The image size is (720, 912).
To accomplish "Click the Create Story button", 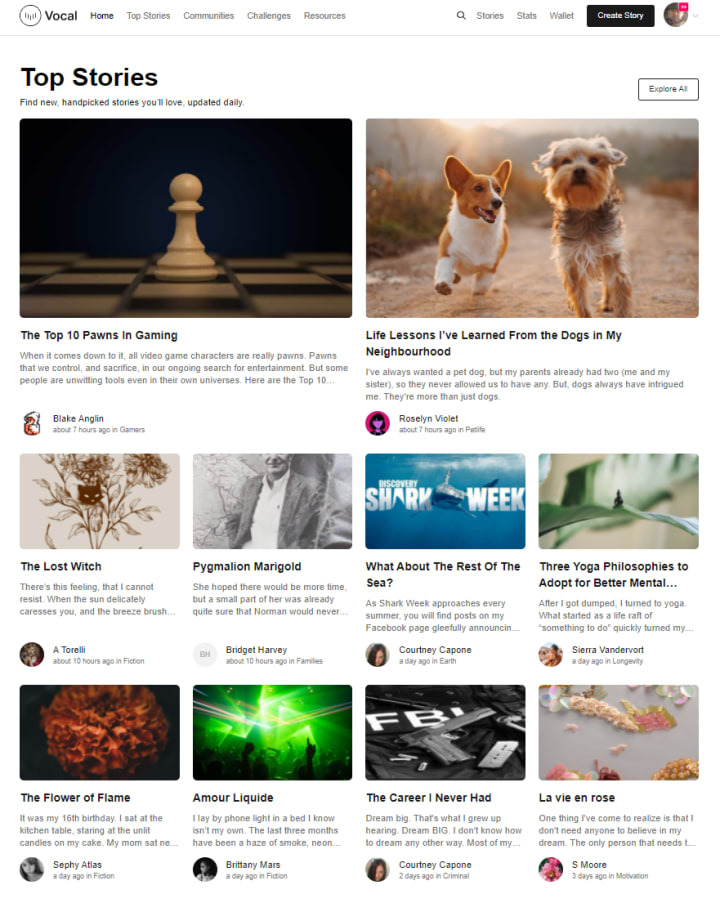I will point(620,16).
